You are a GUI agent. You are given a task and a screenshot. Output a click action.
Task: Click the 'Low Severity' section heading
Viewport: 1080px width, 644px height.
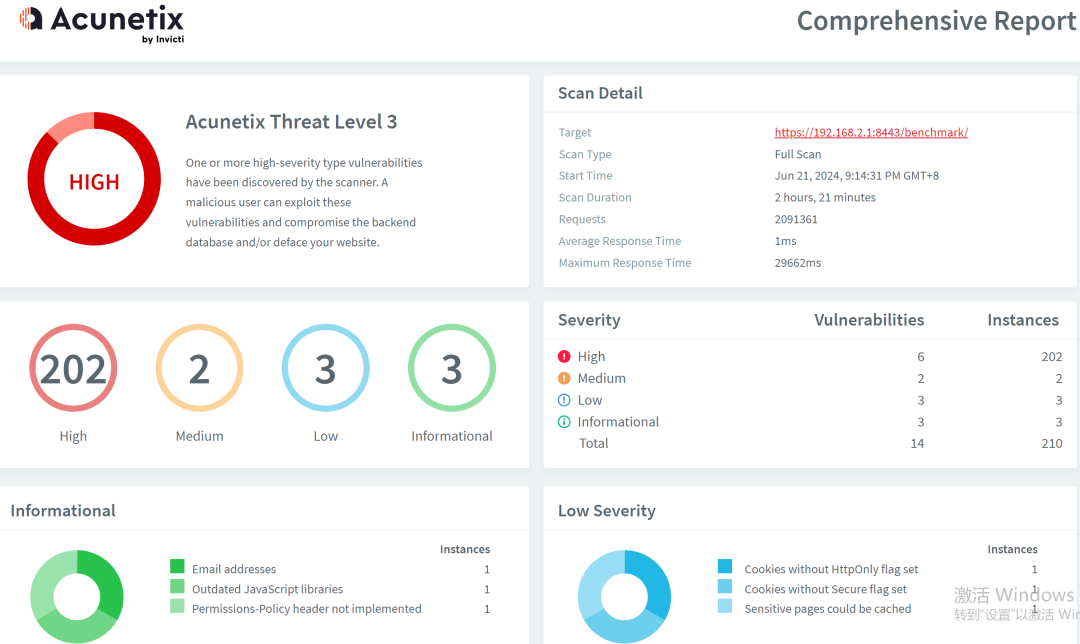click(x=606, y=510)
